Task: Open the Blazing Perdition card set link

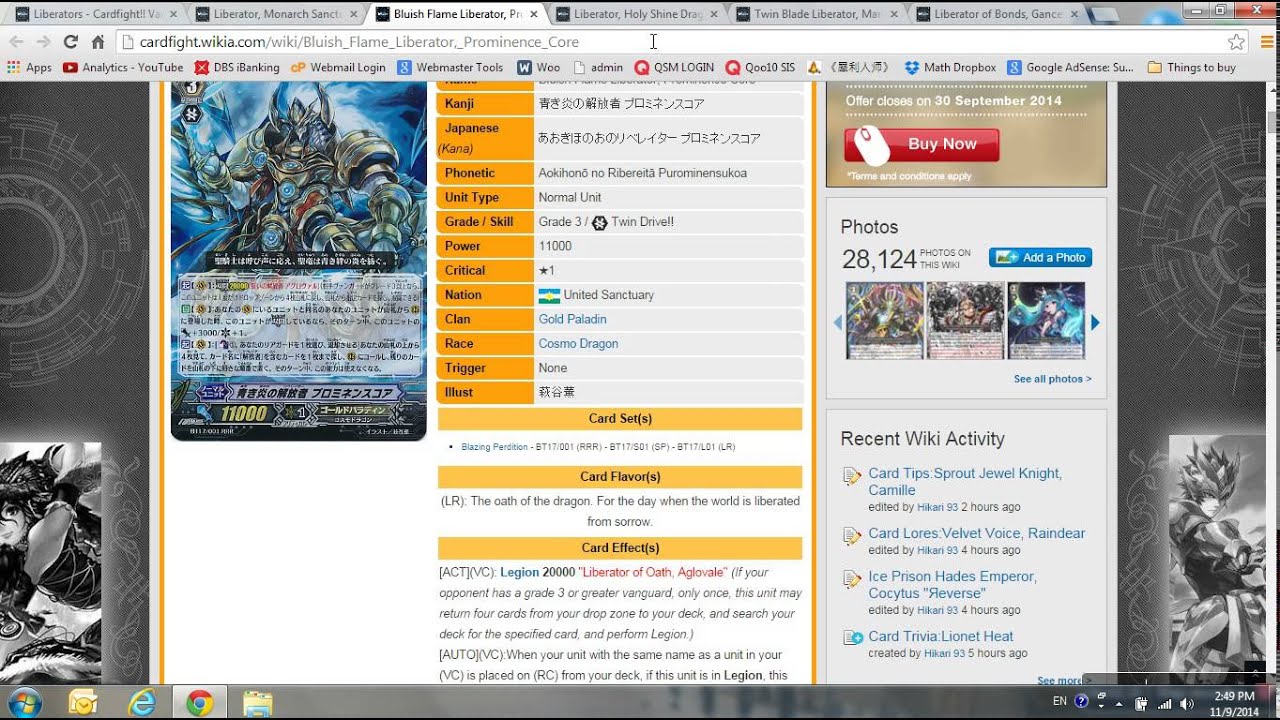Action: click(x=494, y=447)
